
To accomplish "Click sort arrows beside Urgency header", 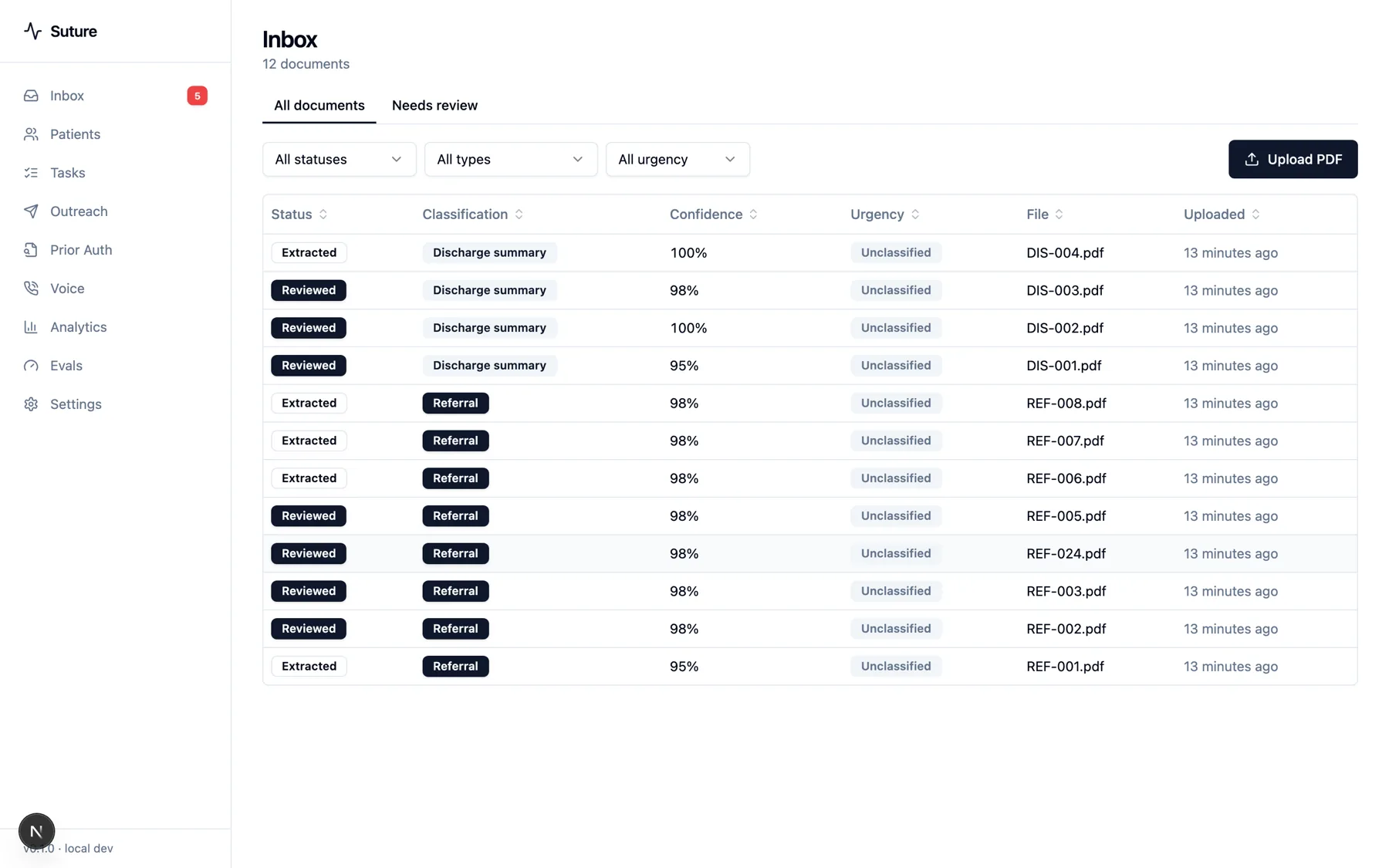I will click(915, 214).
